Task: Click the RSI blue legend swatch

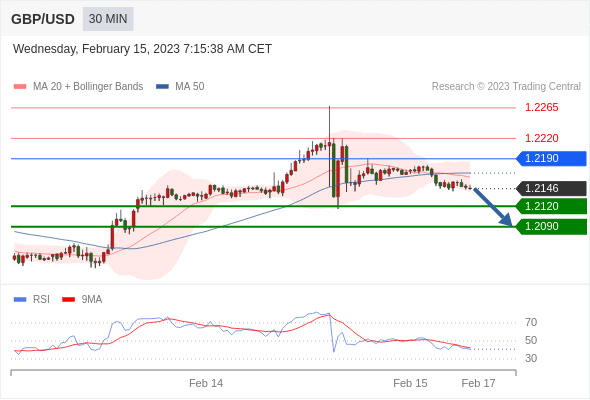Action: click(20, 300)
